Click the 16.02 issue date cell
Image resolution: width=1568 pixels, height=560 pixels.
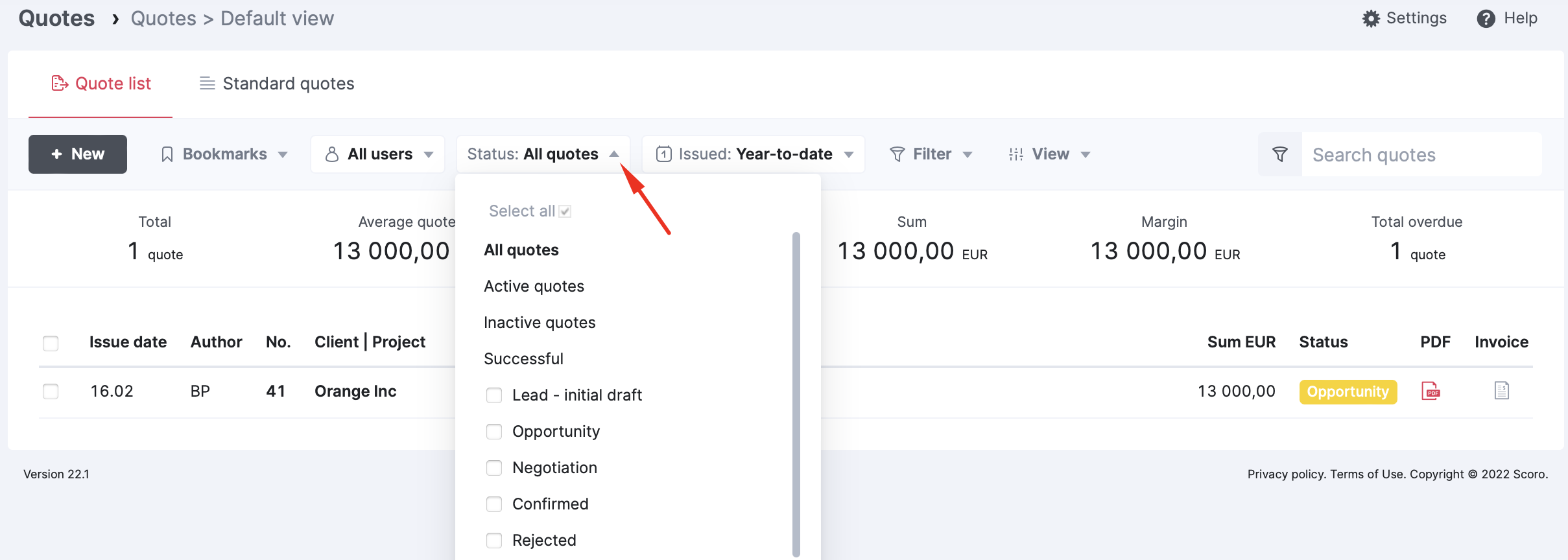tap(112, 391)
